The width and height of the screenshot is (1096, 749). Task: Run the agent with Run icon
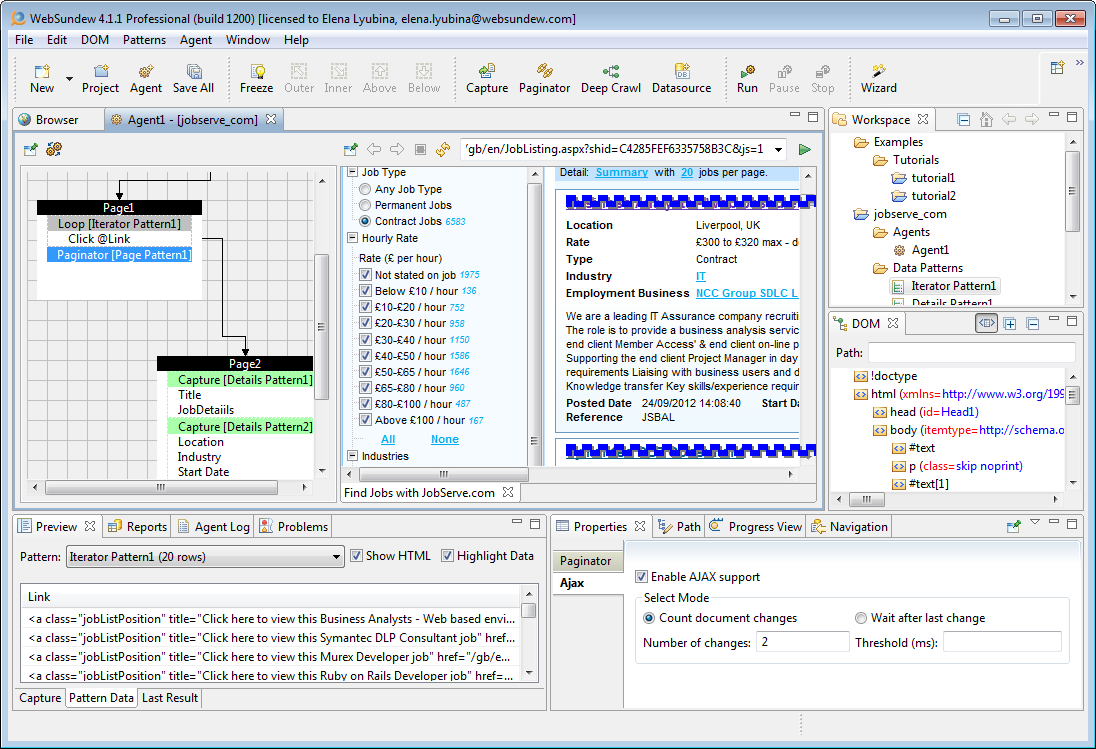(x=747, y=78)
